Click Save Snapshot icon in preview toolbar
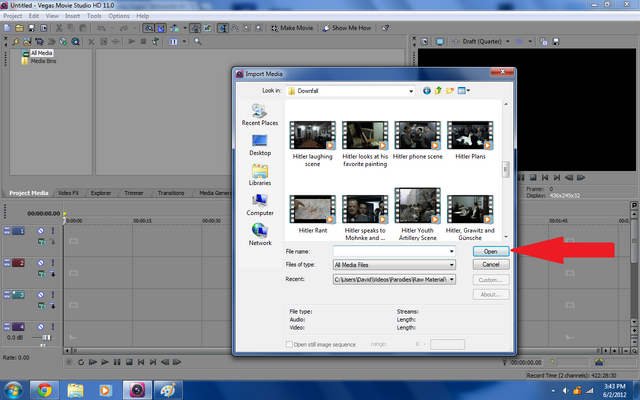Viewport: 640px width, 400px height. point(556,41)
